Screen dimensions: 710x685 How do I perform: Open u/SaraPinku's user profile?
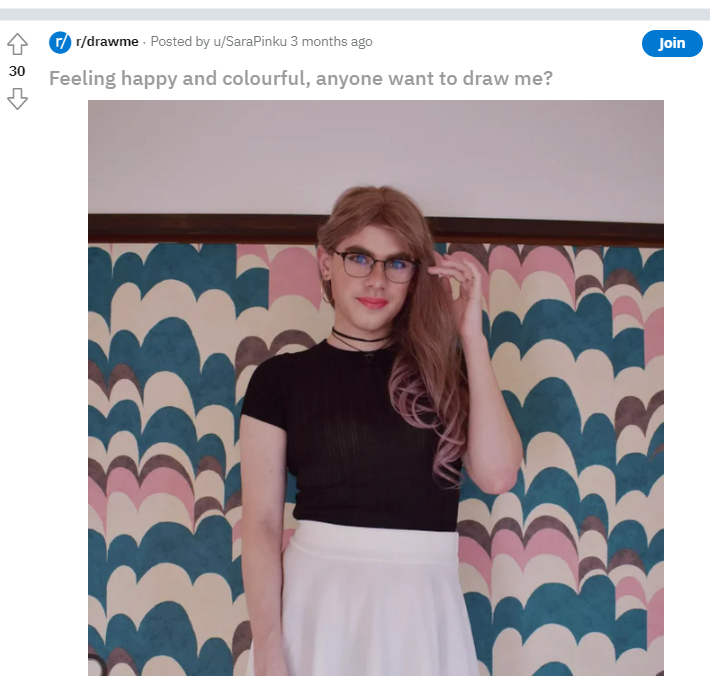tap(250, 42)
